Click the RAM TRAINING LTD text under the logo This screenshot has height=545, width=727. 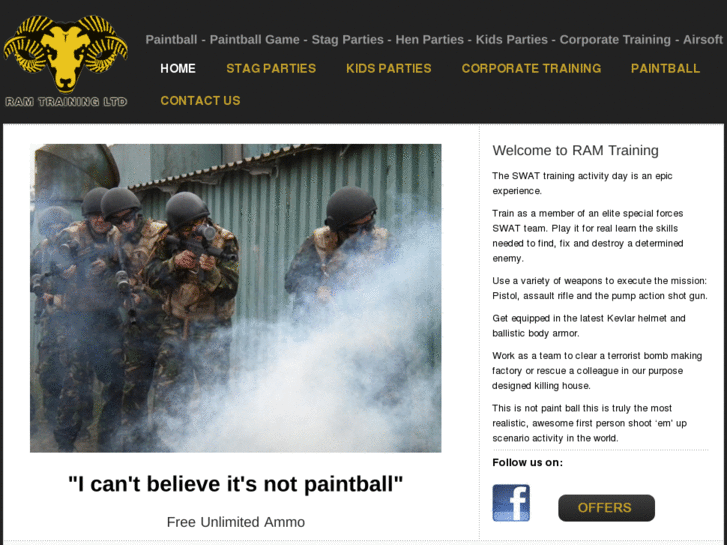click(66, 102)
